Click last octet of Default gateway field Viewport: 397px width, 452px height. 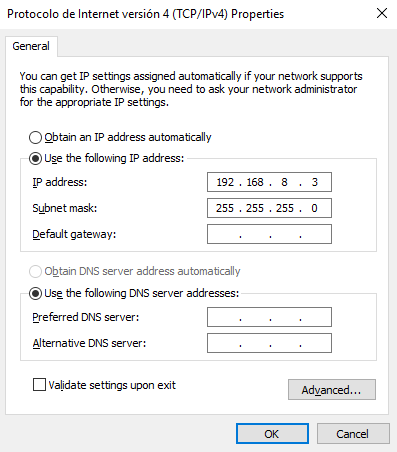point(315,234)
